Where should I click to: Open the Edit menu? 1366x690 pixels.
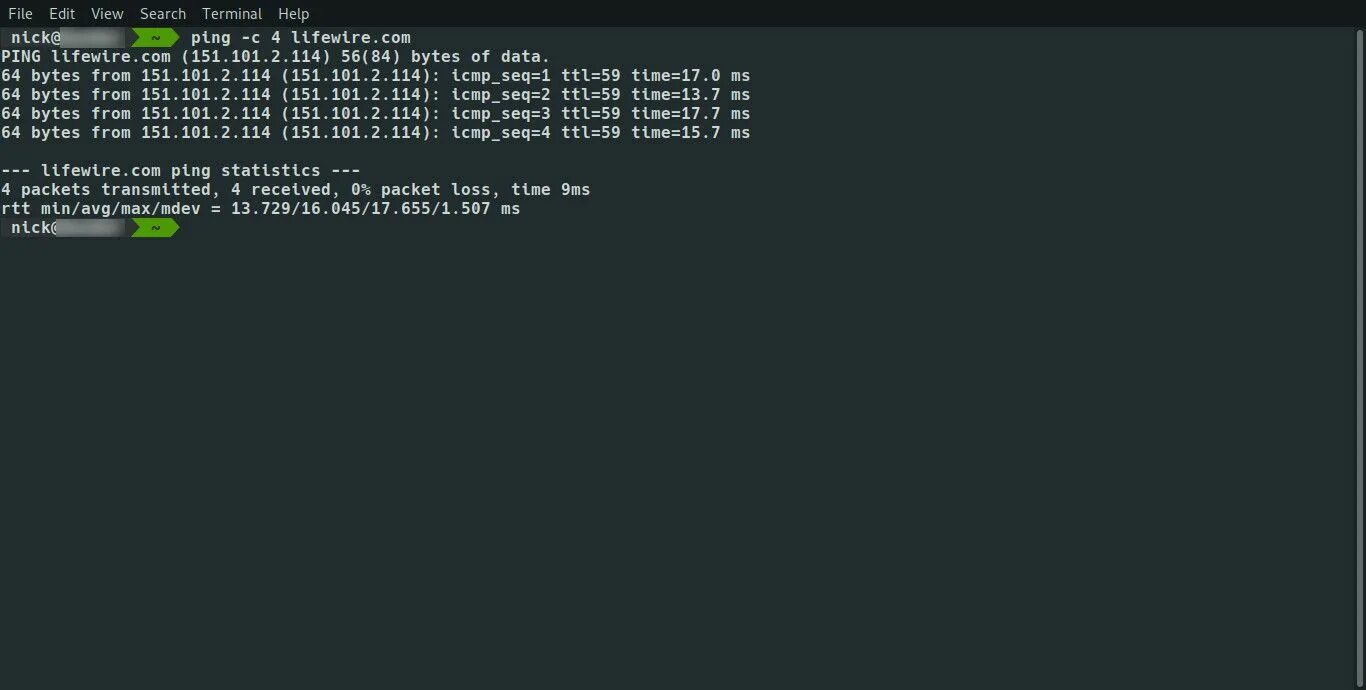coord(62,14)
